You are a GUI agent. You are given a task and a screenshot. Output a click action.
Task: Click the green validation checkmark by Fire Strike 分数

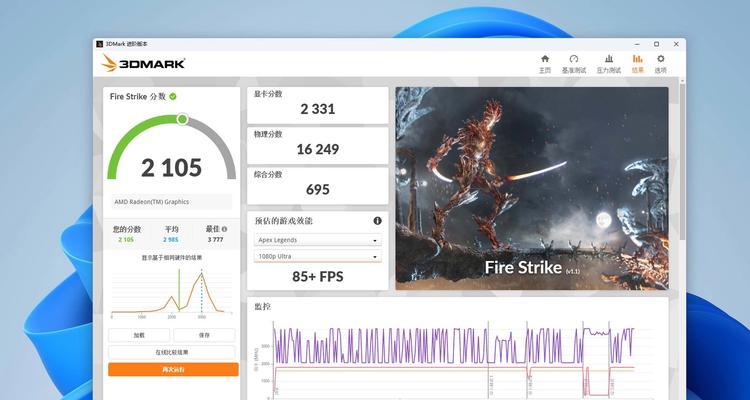(173, 96)
